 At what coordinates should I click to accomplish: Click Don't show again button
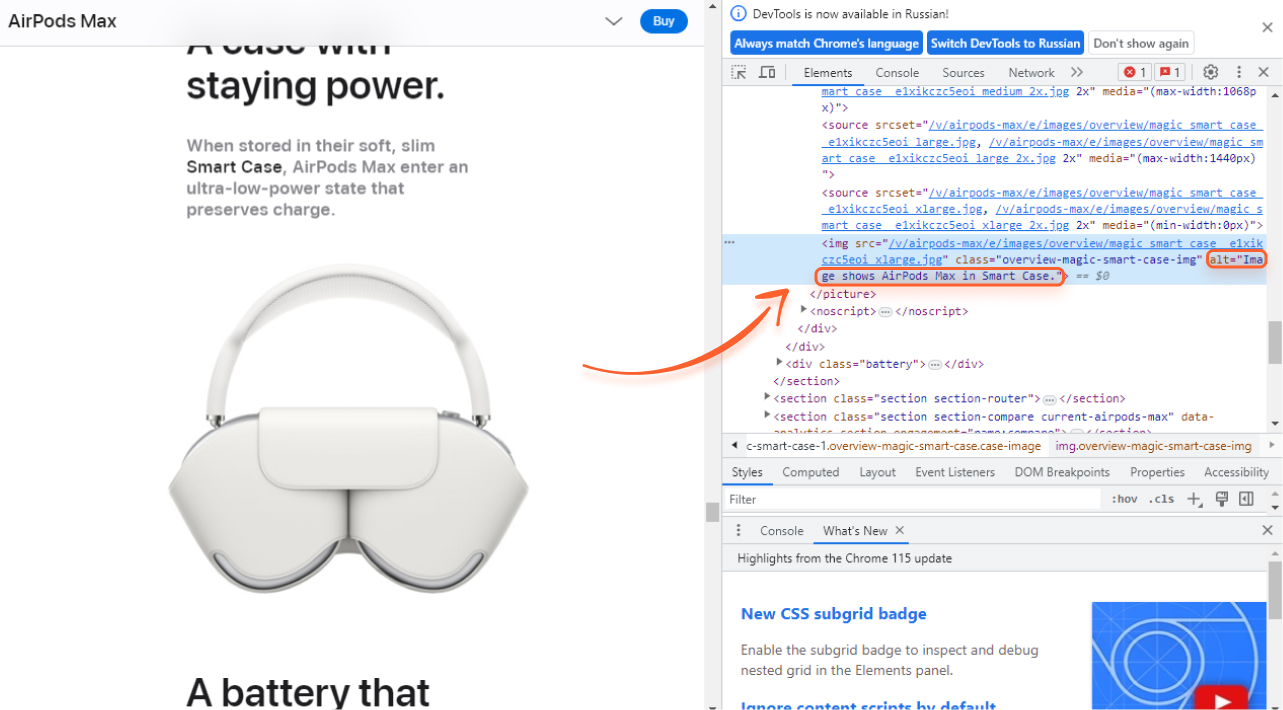click(x=1141, y=43)
